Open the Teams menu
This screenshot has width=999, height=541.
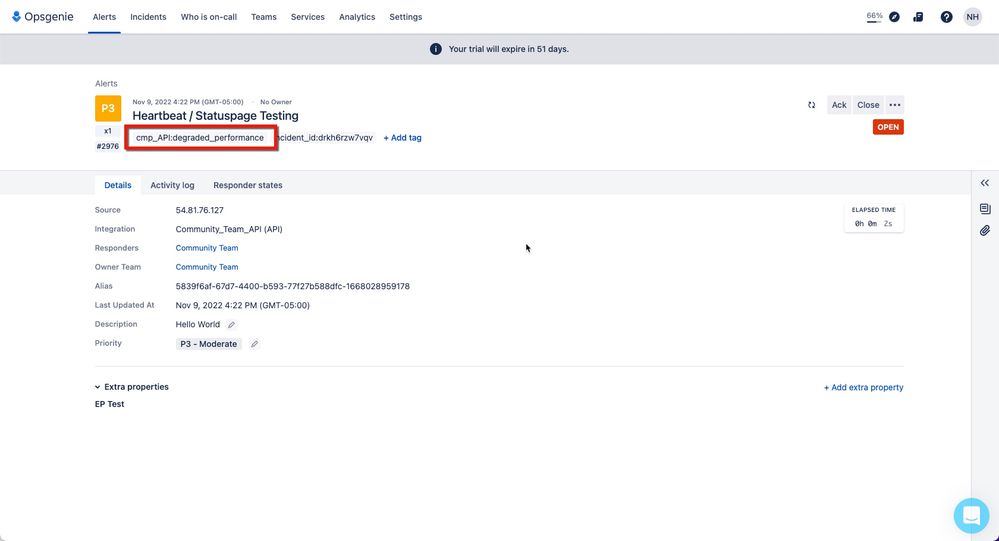pos(264,17)
